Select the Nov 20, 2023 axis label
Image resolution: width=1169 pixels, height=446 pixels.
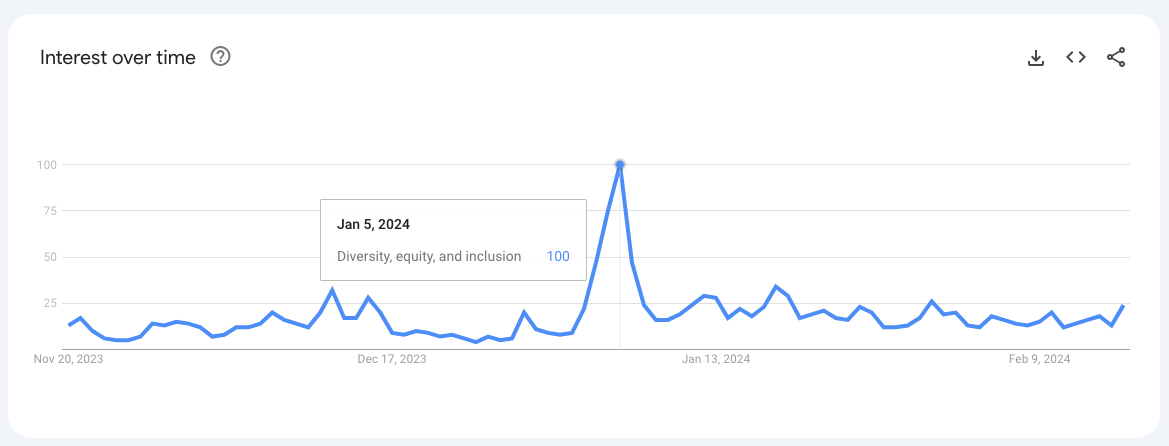[69, 359]
